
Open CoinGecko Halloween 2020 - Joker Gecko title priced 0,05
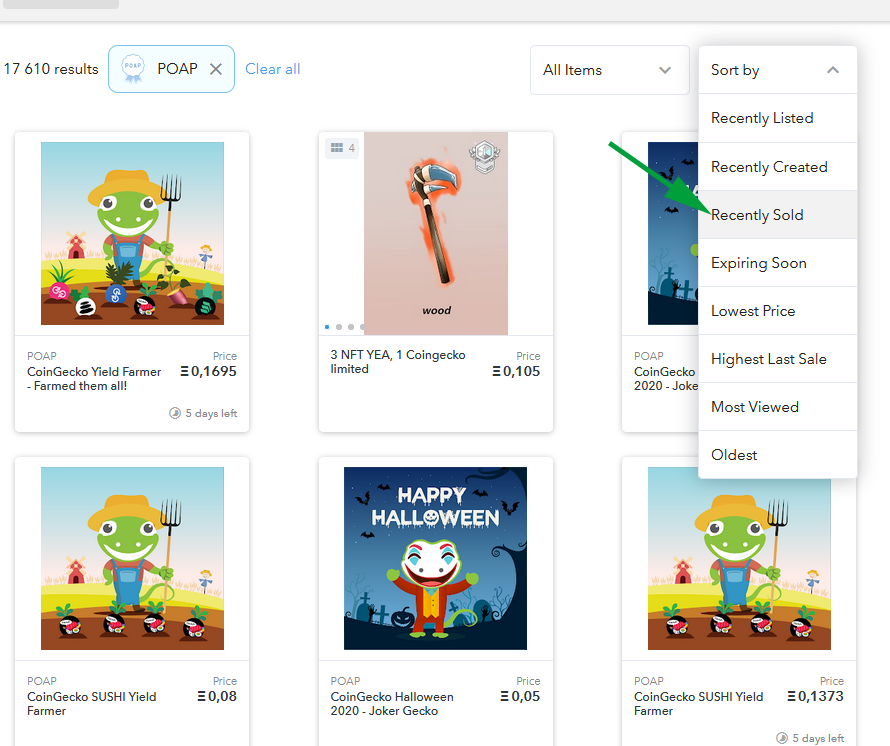392,703
